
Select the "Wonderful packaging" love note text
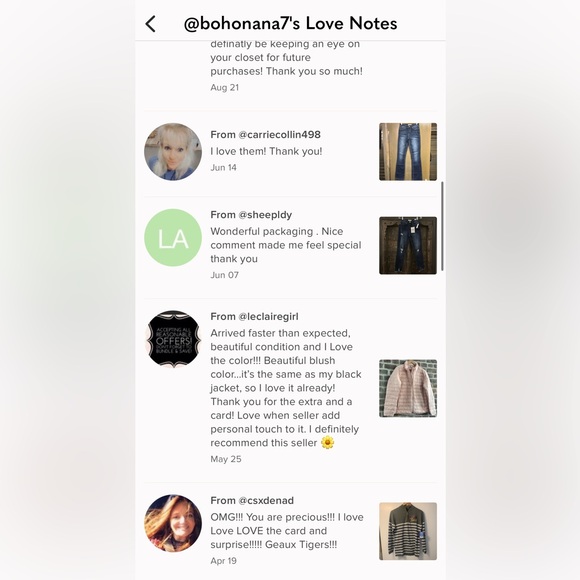286,245
